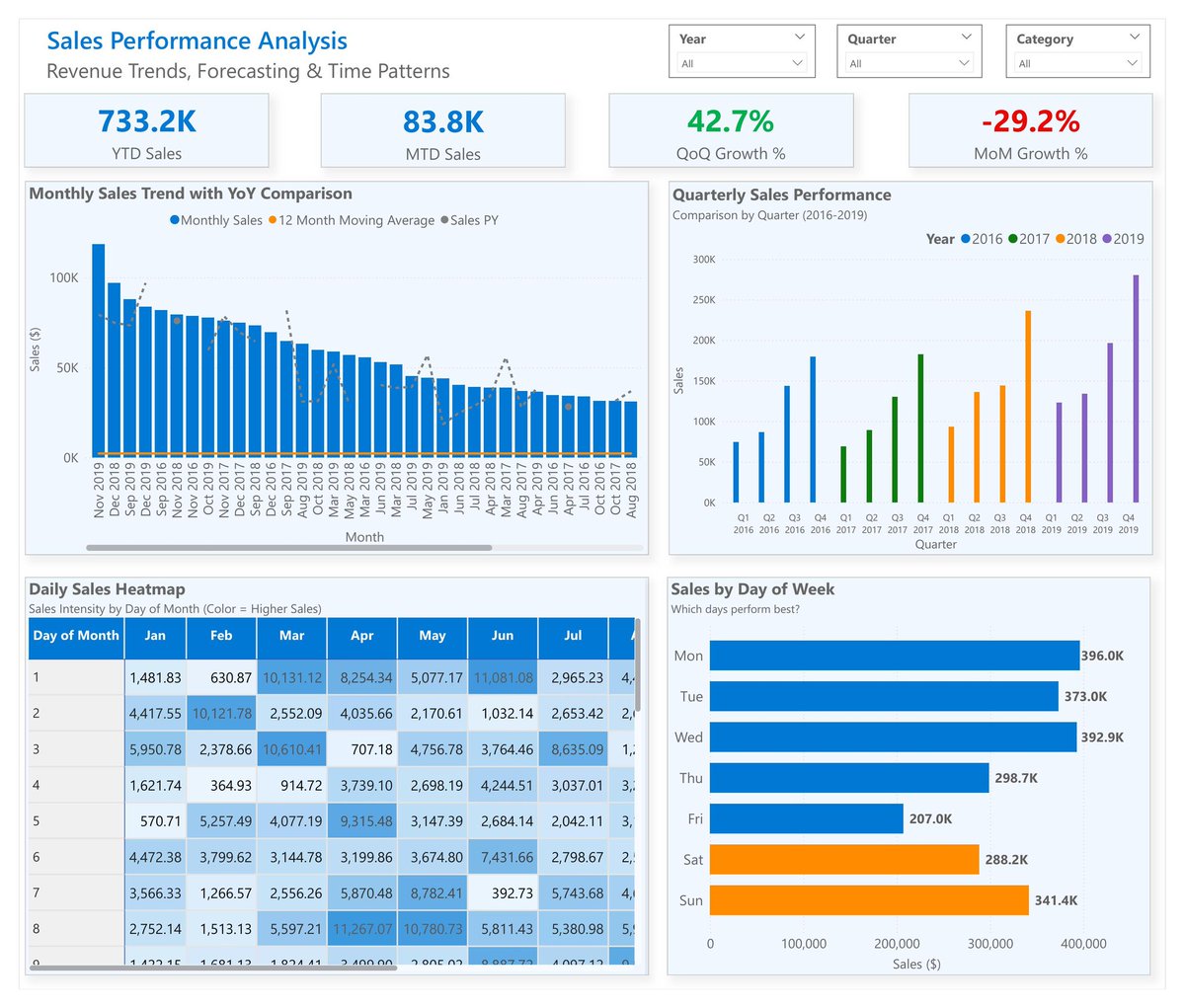Sort by the Day of Month column header

coord(76,637)
